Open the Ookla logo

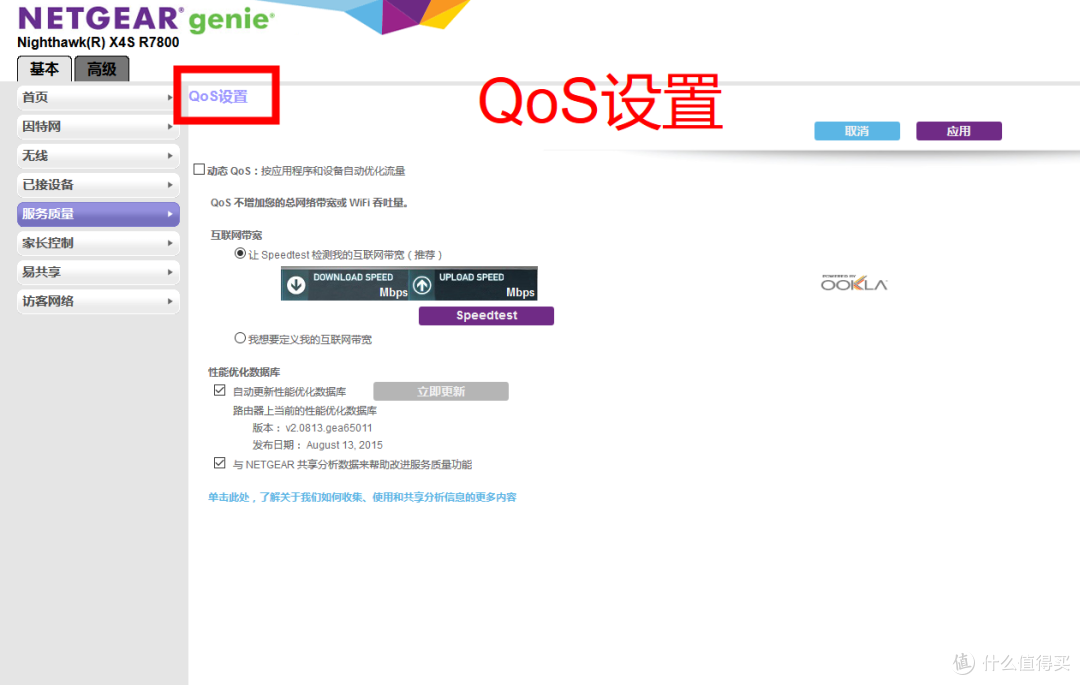tap(854, 283)
